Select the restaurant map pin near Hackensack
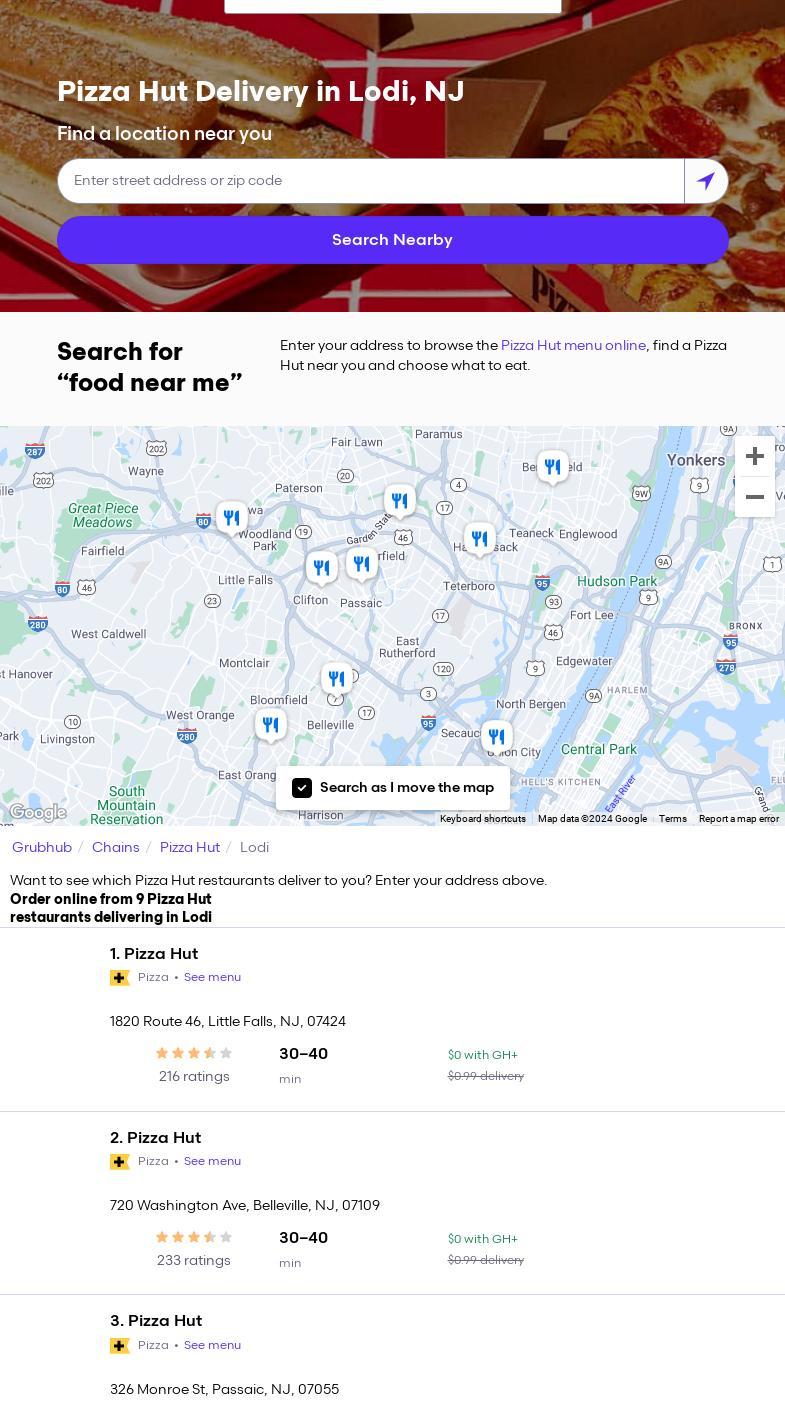The width and height of the screenshot is (785, 1405). coord(480,540)
